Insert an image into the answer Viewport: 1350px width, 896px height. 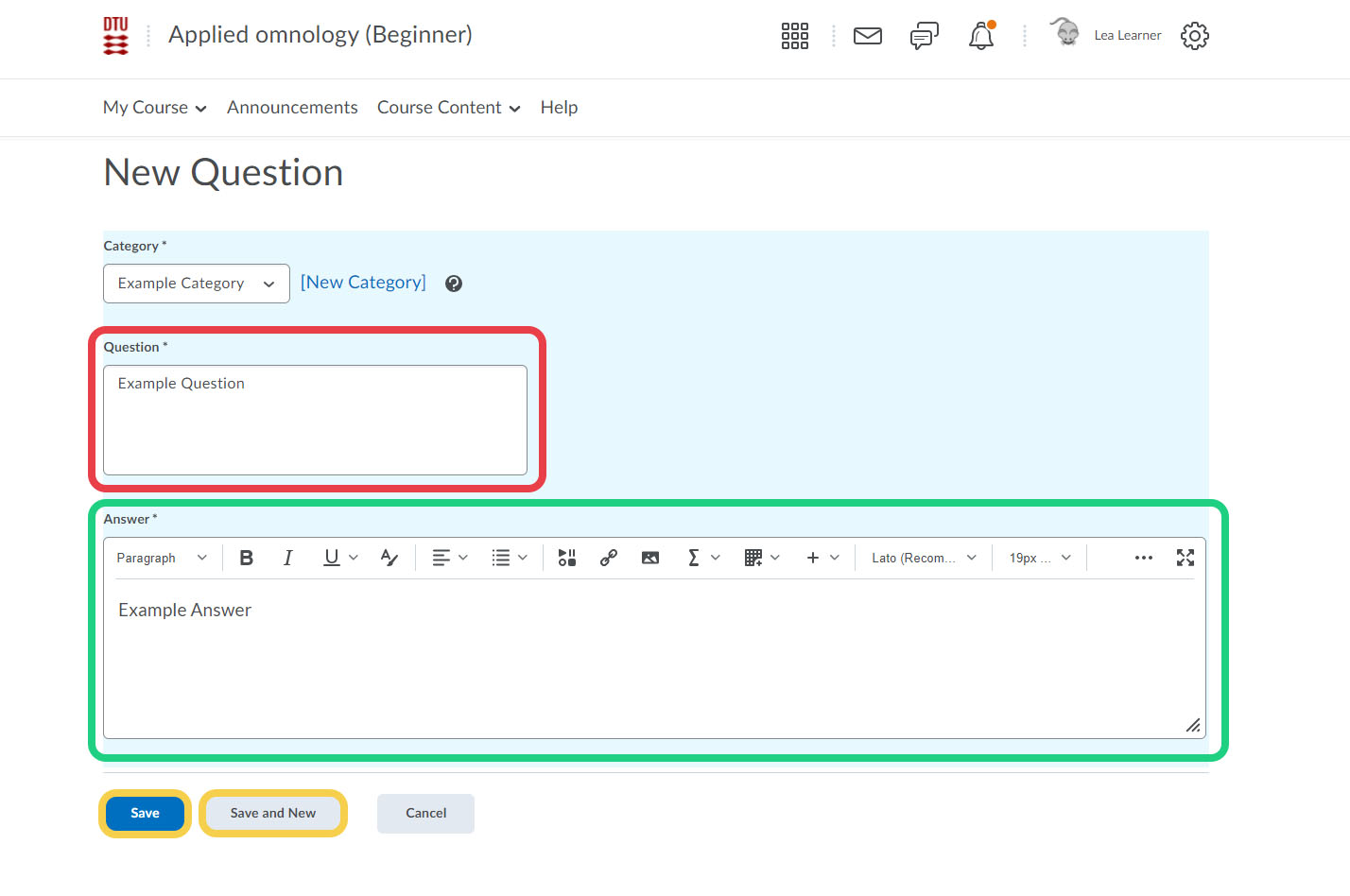coord(650,558)
